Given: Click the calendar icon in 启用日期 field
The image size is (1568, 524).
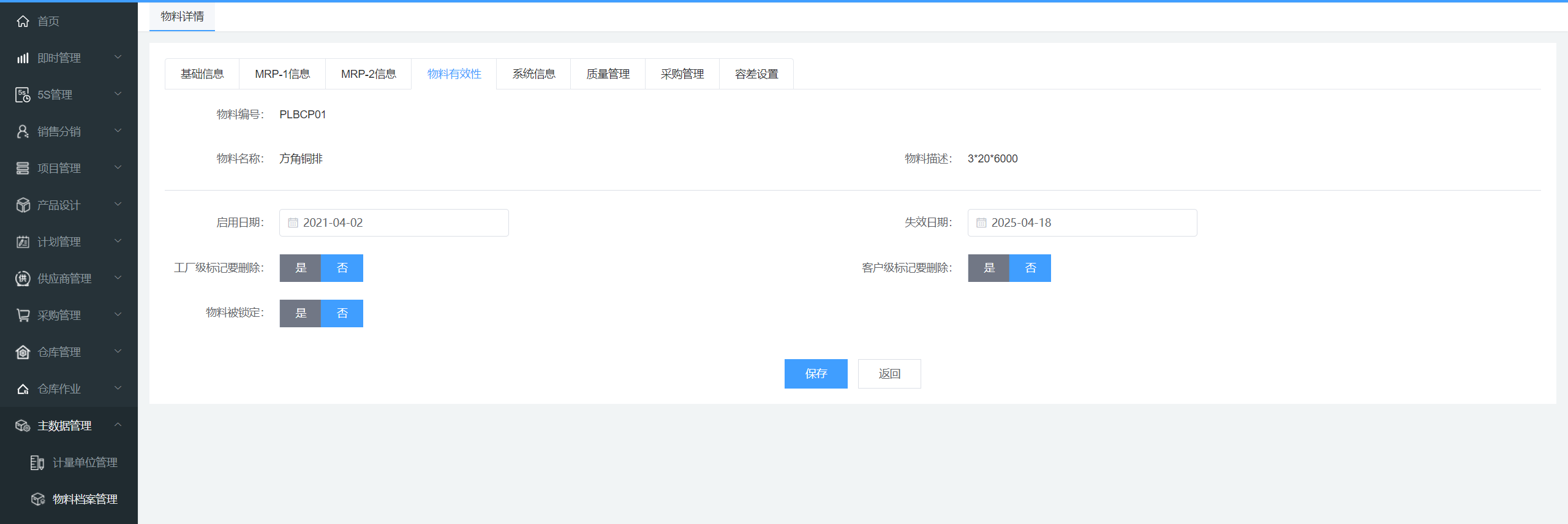Looking at the screenshot, I should [x=293, y=223].
